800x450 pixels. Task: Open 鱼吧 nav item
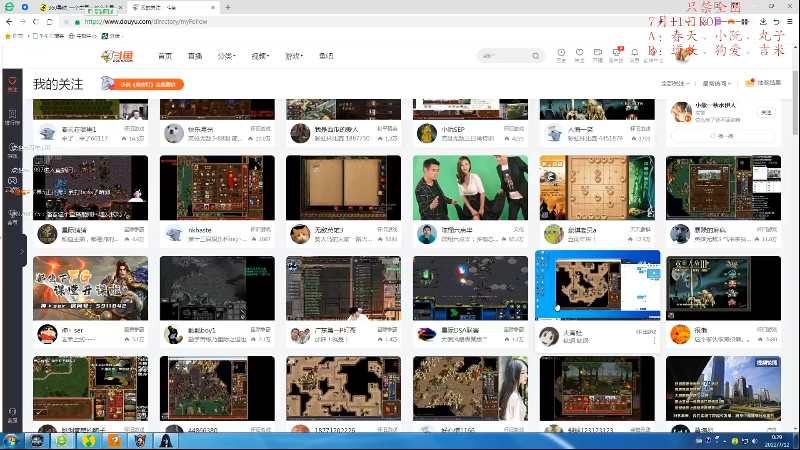point(326,56)
